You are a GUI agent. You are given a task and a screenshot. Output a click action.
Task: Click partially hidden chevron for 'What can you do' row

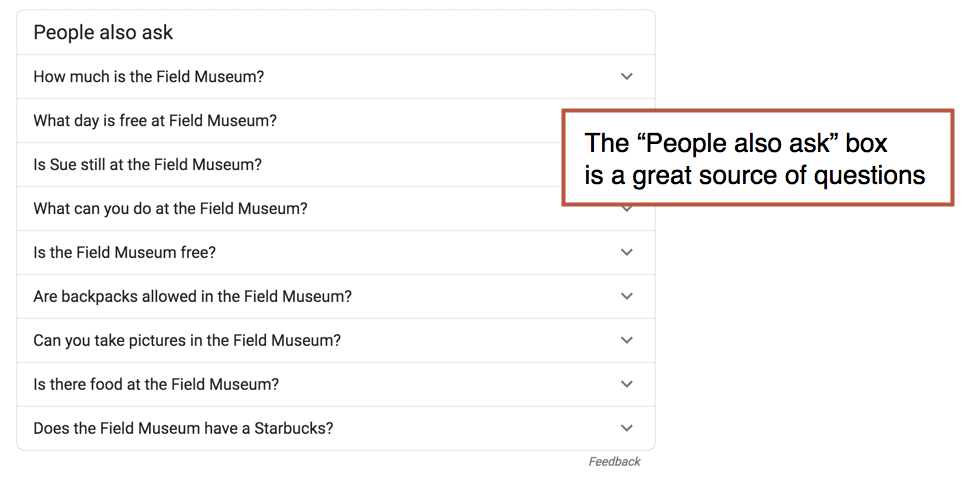point(627,210)
